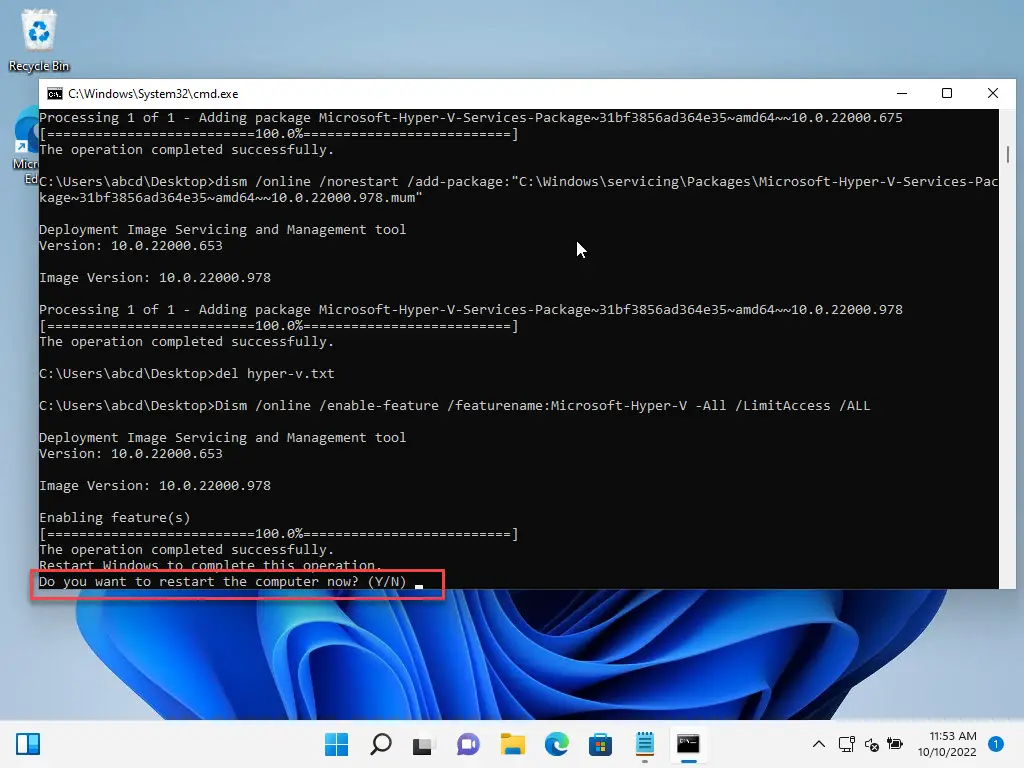
Task: Launch Microsoft Edge from taskbar
Action: point(556,744)
